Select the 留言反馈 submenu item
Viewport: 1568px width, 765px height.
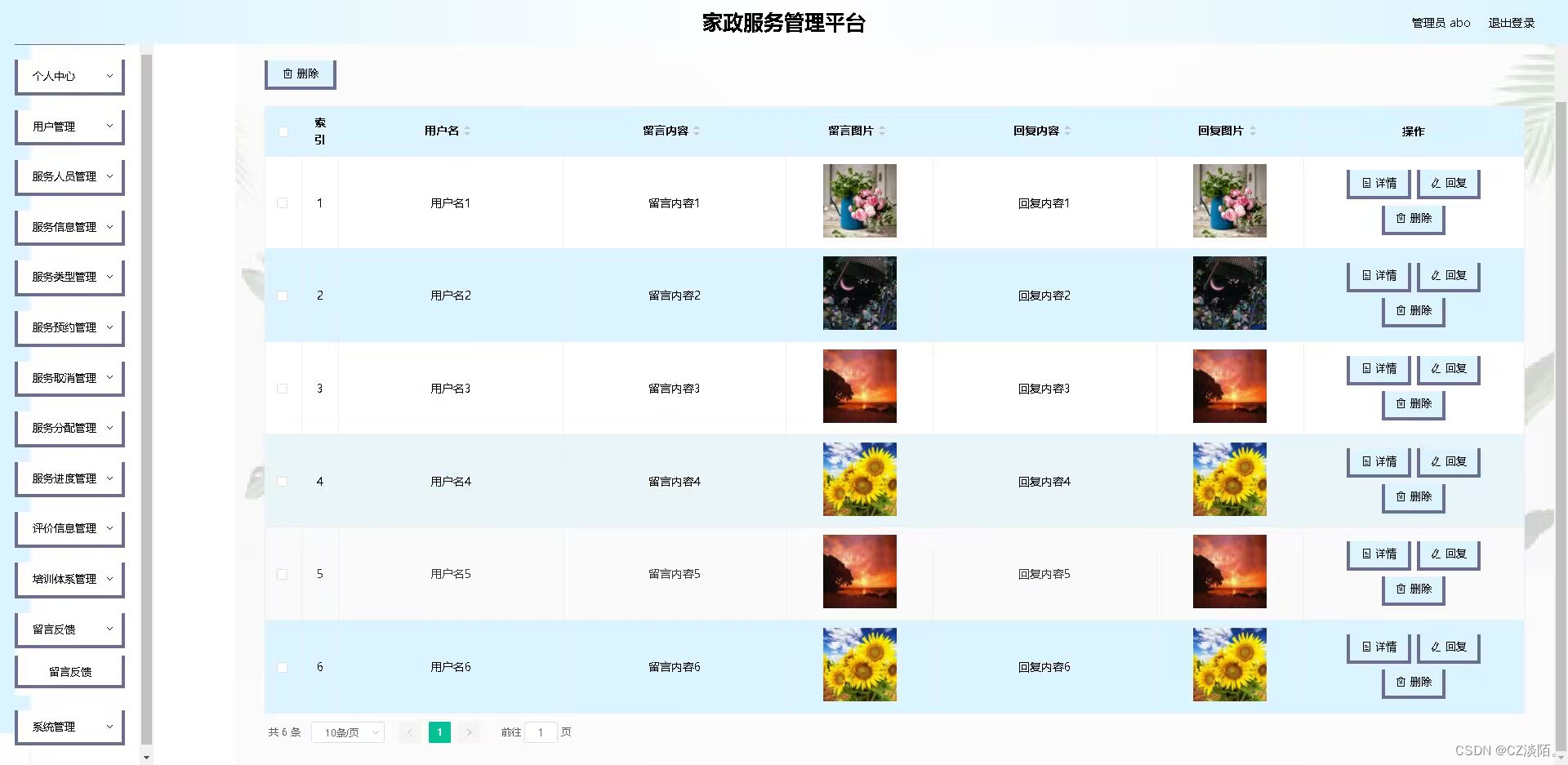pyautogui.click(x=69, y=672)
